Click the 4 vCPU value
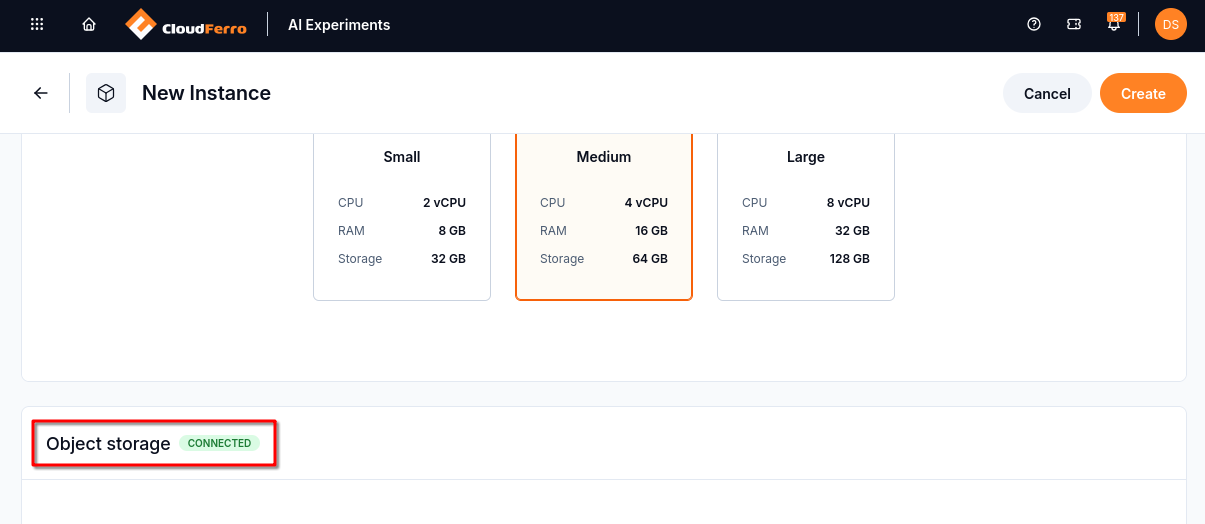Image resolution: width=1205 pixels, height=524 pixels. [646, 202]
